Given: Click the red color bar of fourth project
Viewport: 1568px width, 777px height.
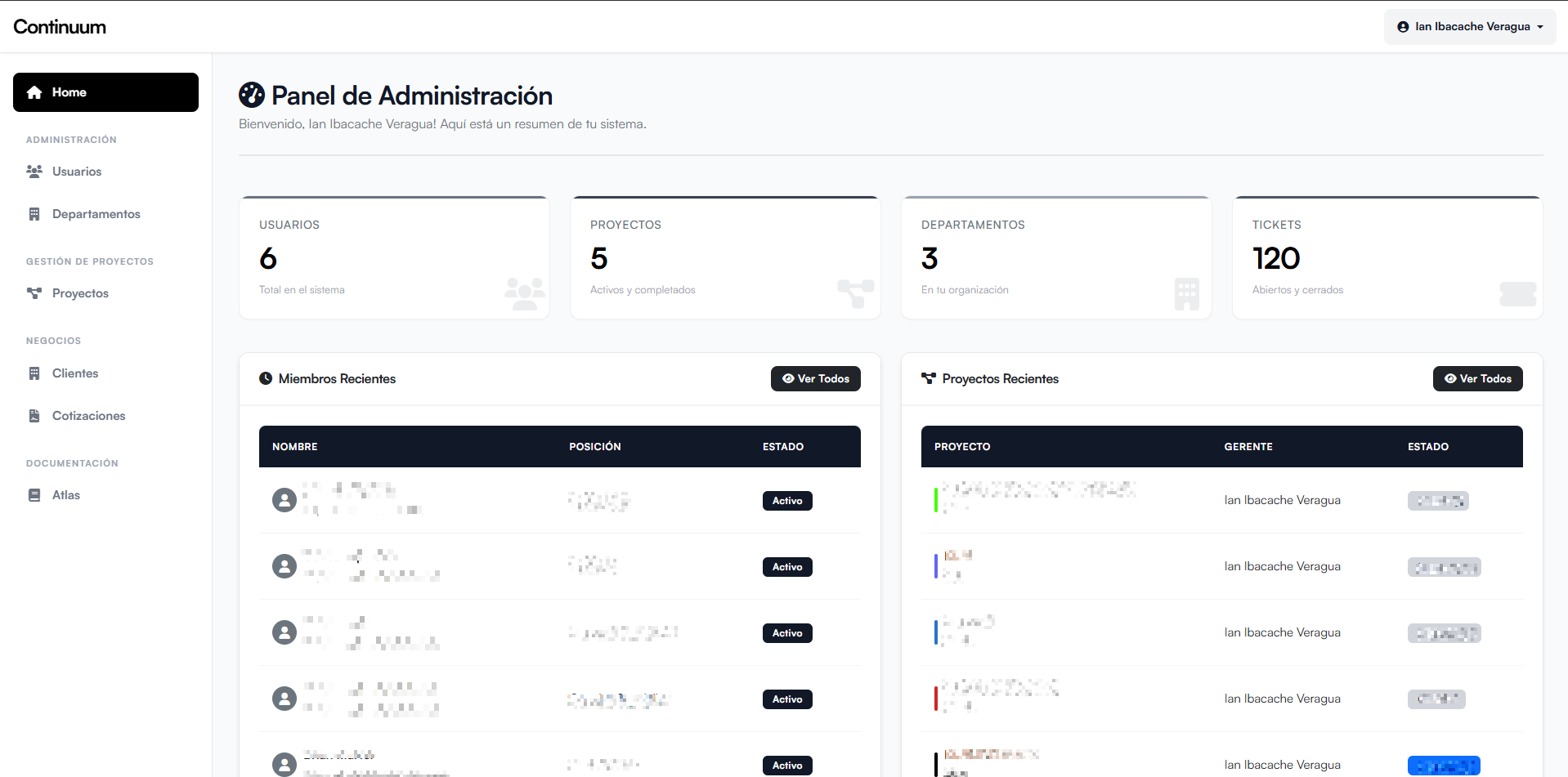Looking at the screenshot, I should click(935, 699).
